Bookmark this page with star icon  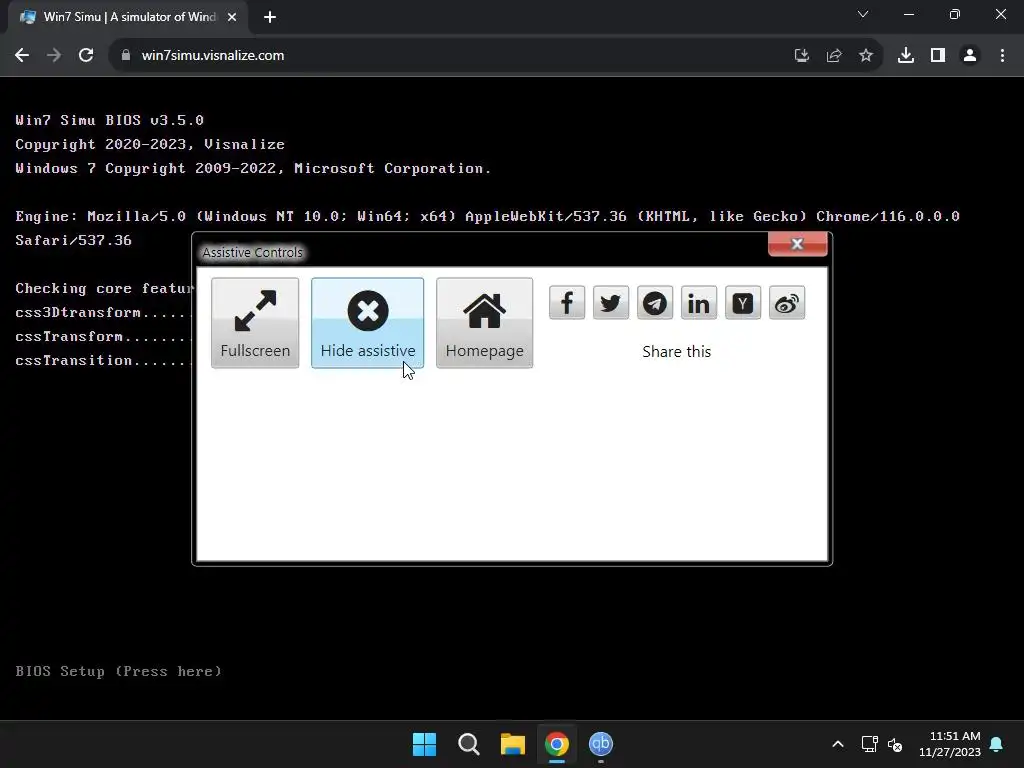(x=865, y=56)
